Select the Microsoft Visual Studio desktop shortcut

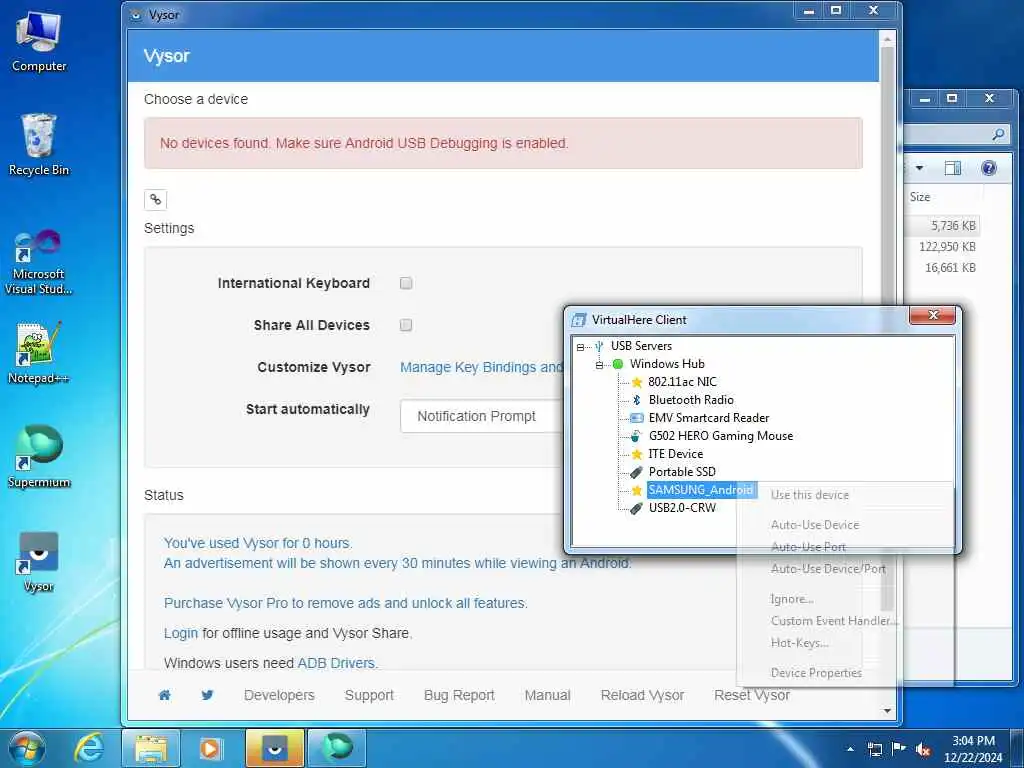point(39,262)
